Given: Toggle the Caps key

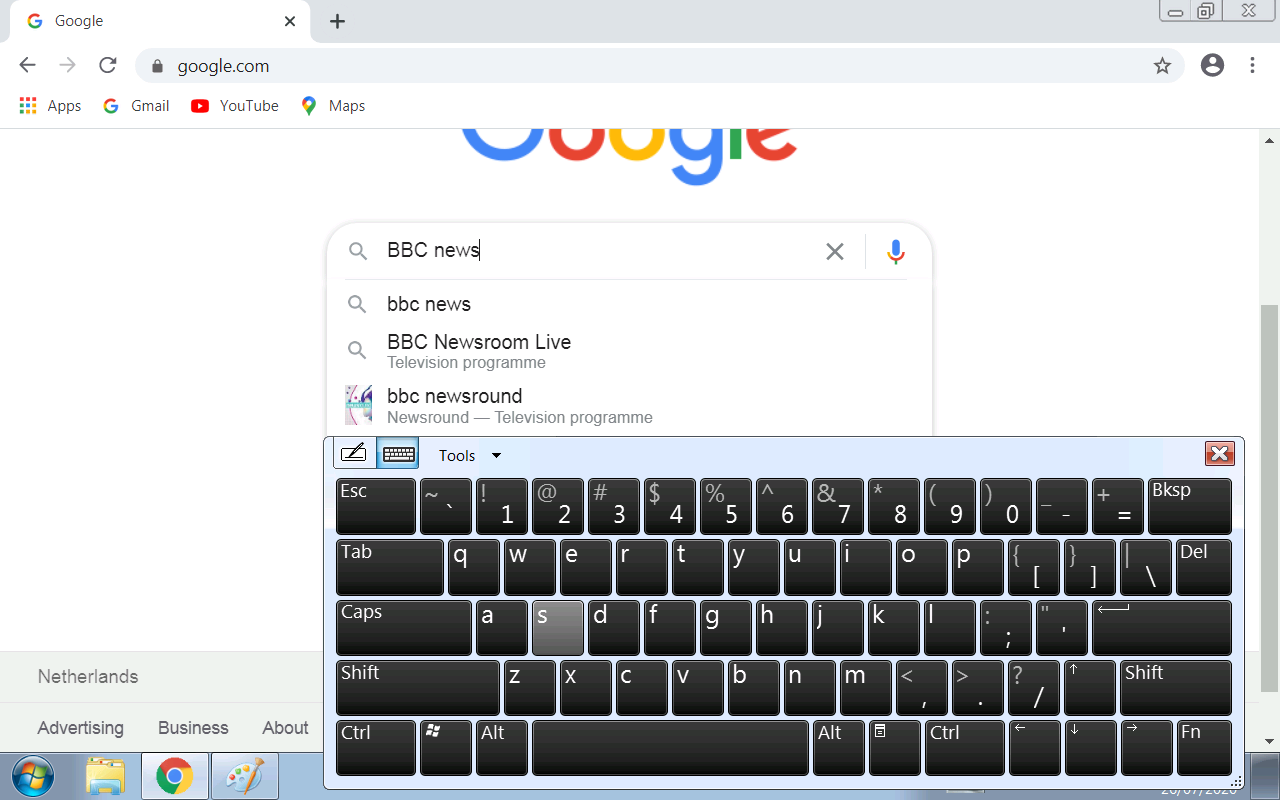Looking at the screenshot, I should [x=404, y=628].
